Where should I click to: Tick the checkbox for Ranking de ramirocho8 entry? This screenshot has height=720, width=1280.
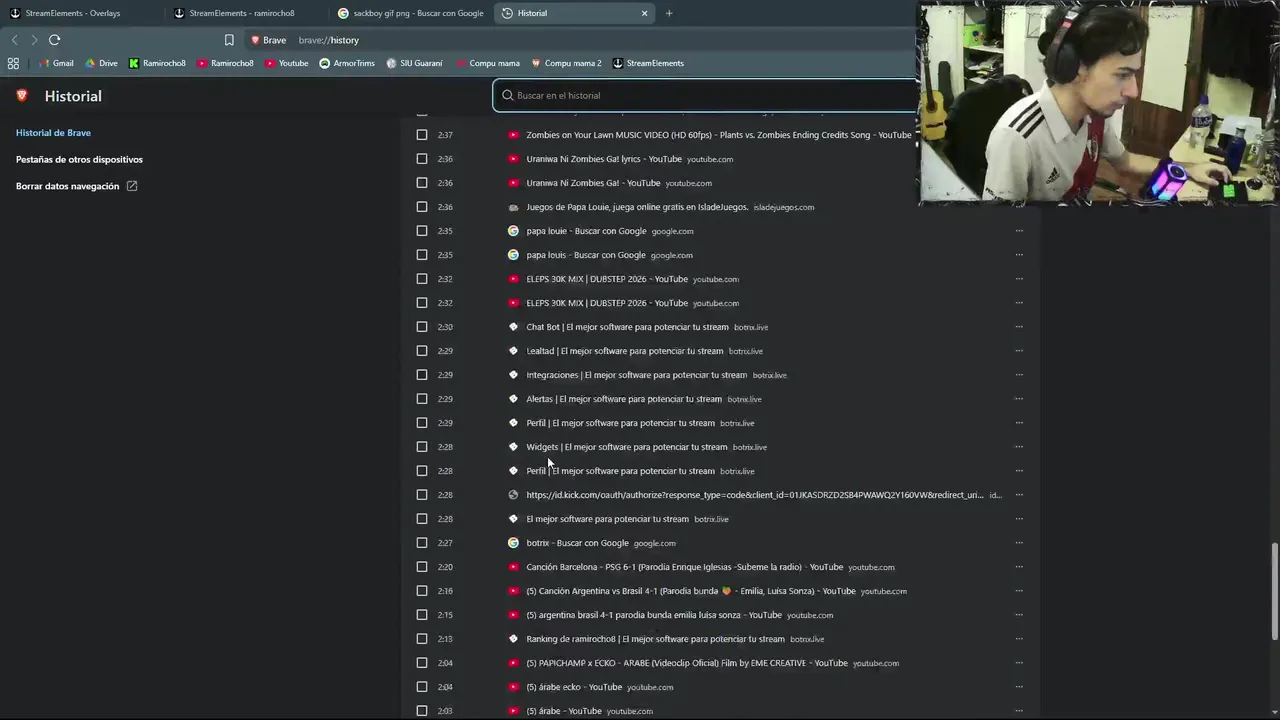click(421, 639)
